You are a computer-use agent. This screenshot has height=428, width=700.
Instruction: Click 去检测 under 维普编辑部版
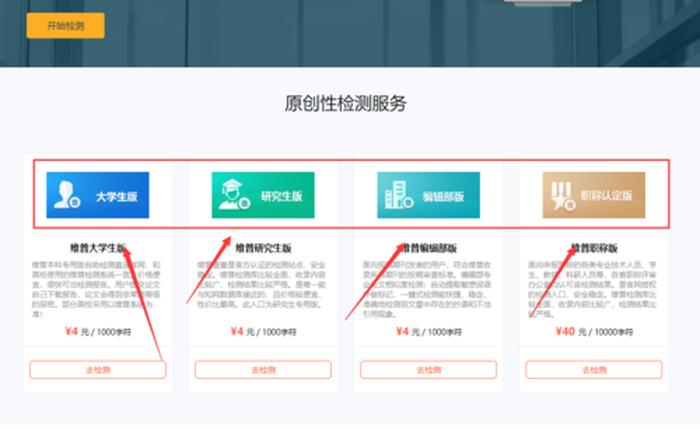click(429, 370)
